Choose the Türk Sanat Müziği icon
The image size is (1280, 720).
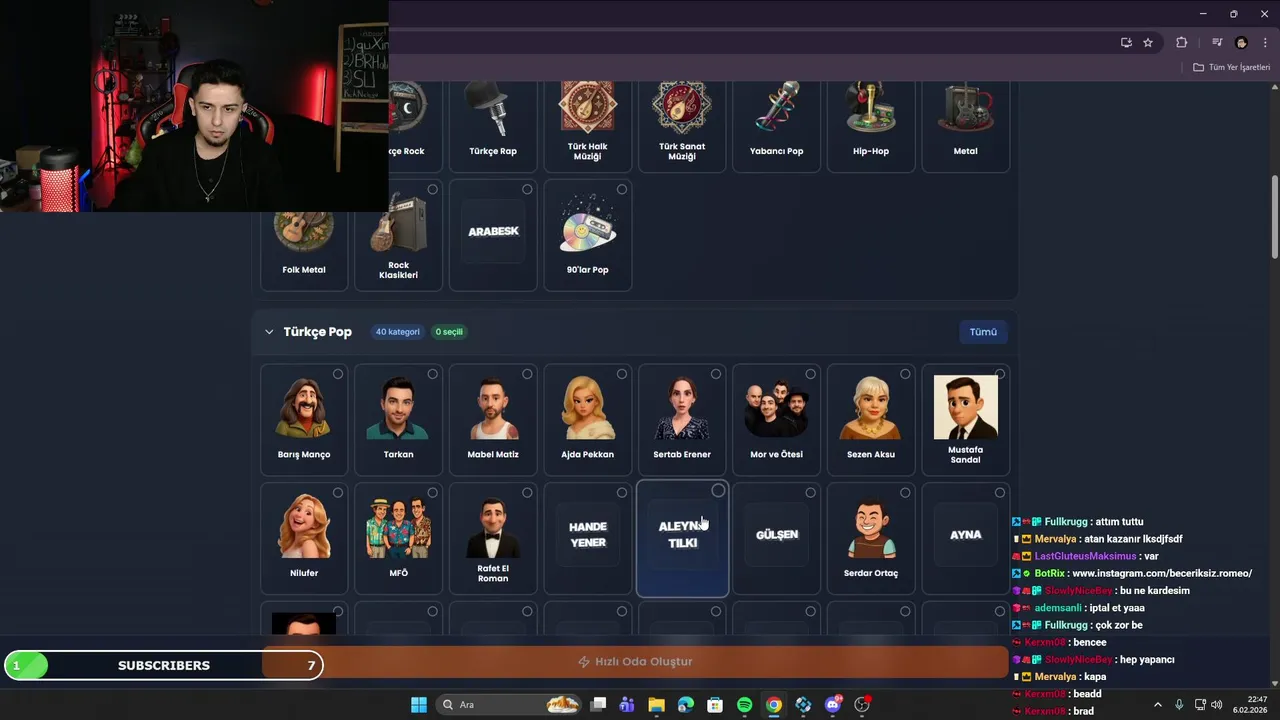pyautogui.click(x=682, y=106)
